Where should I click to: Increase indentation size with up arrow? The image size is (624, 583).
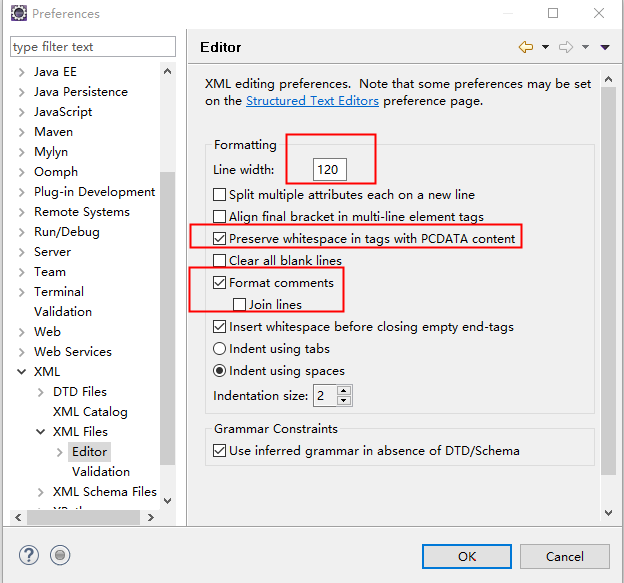344,391
